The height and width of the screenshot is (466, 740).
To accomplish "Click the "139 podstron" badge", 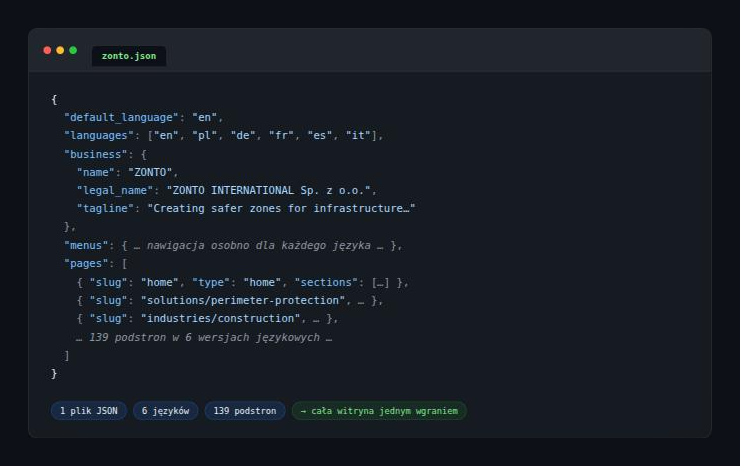I will (245, 411).
